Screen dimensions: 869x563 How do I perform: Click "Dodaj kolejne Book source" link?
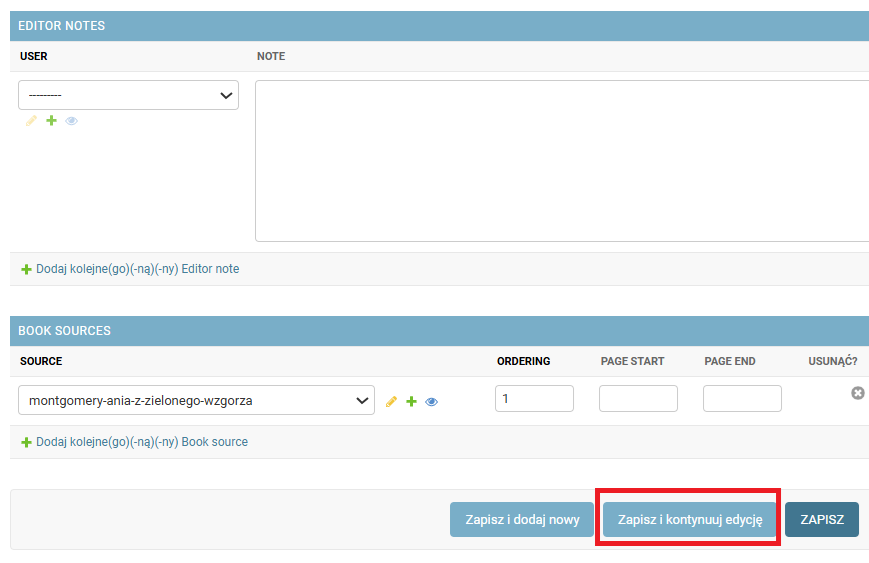[135, 442]
